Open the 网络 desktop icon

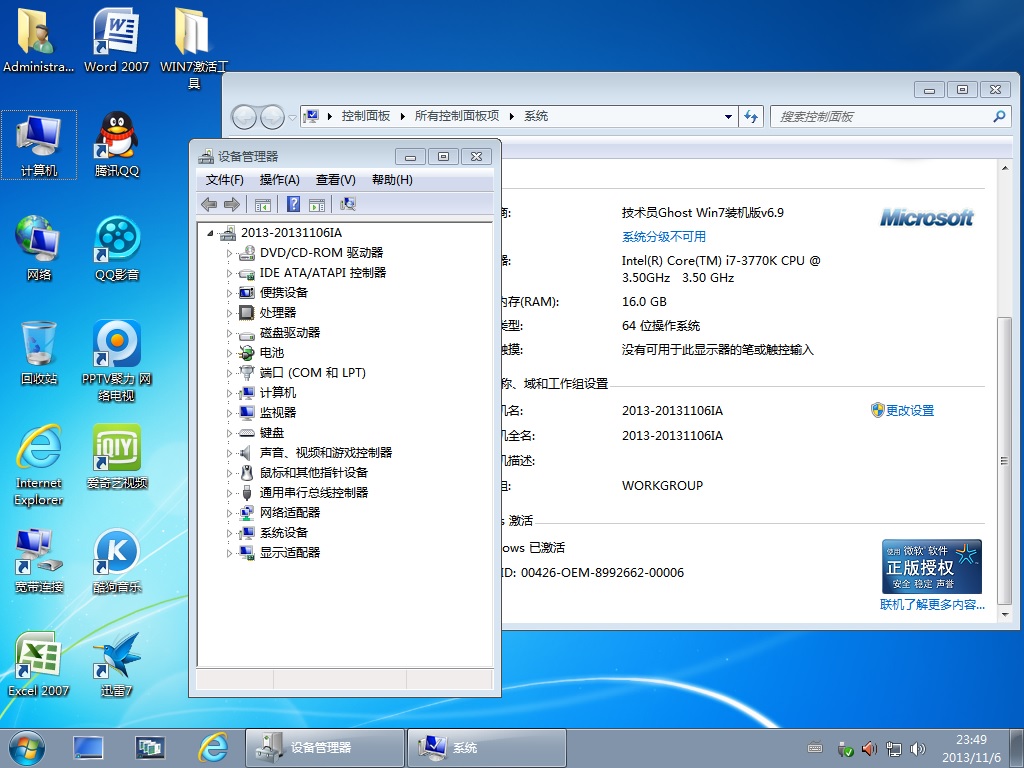(x=39, y=248)
